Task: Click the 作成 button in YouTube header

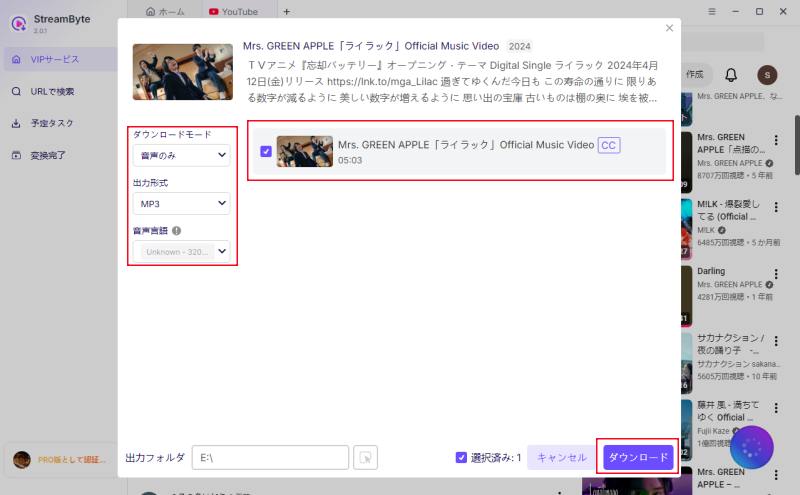Action: [x=694, y=75]
